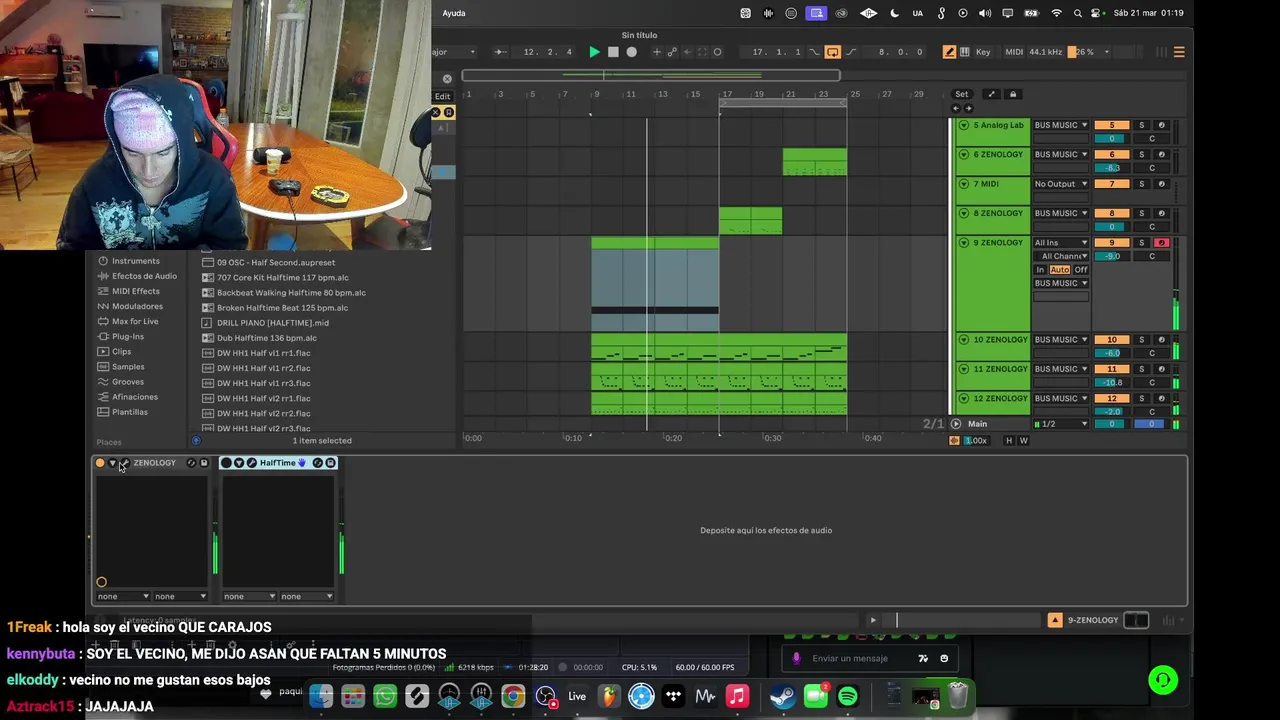
Task: Open Spotify from the Dock
Action: click(x=848, y=696)
